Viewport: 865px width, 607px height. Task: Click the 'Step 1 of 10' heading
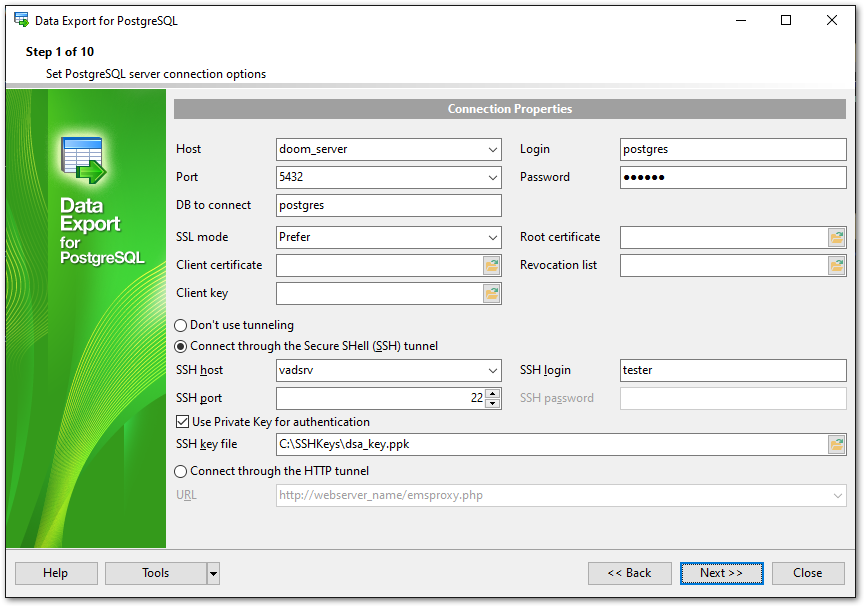[x=60, y=52]
